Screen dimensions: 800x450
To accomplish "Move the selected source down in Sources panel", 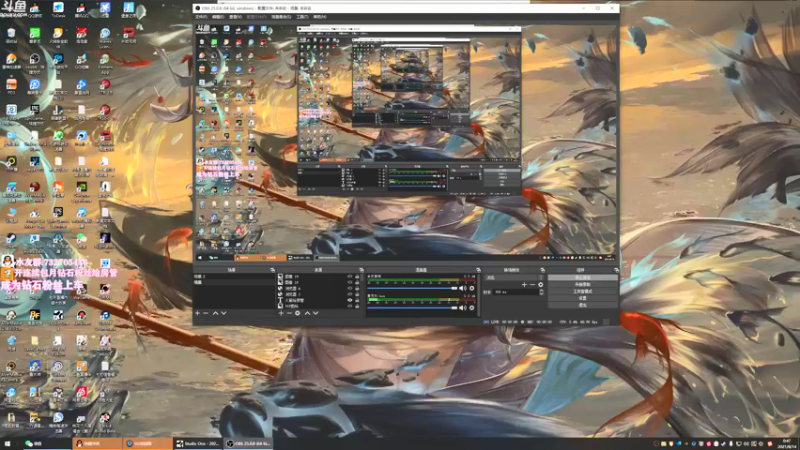I will point(316,313).
